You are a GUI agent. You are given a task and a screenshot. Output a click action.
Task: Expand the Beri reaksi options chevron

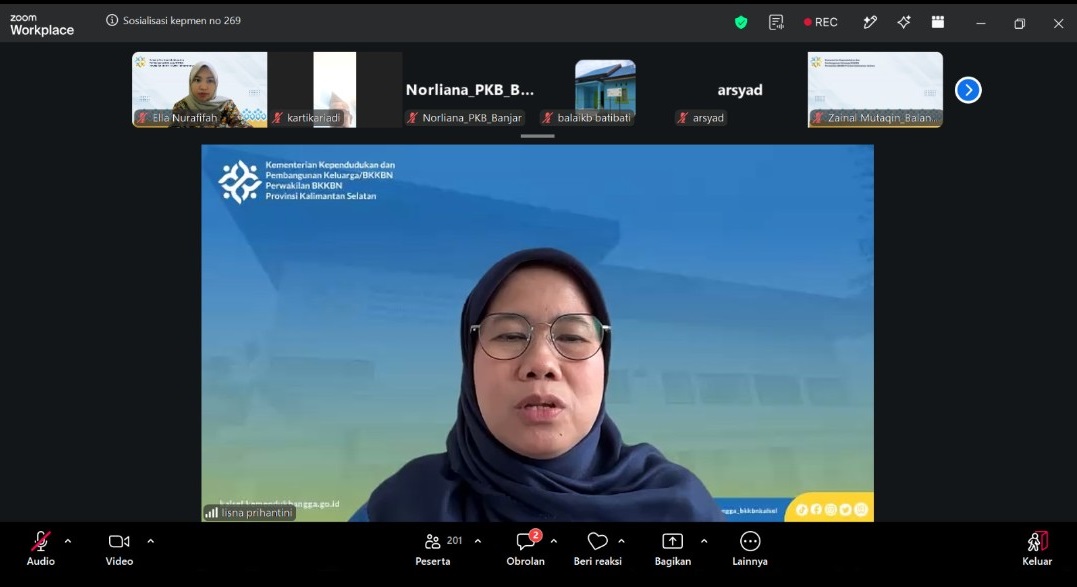click(x=622, y=541)
